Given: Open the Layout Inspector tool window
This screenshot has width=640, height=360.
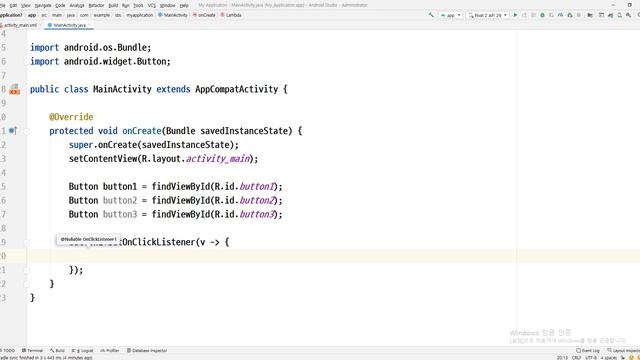Looking at the screenshot, I should [623, 351].
